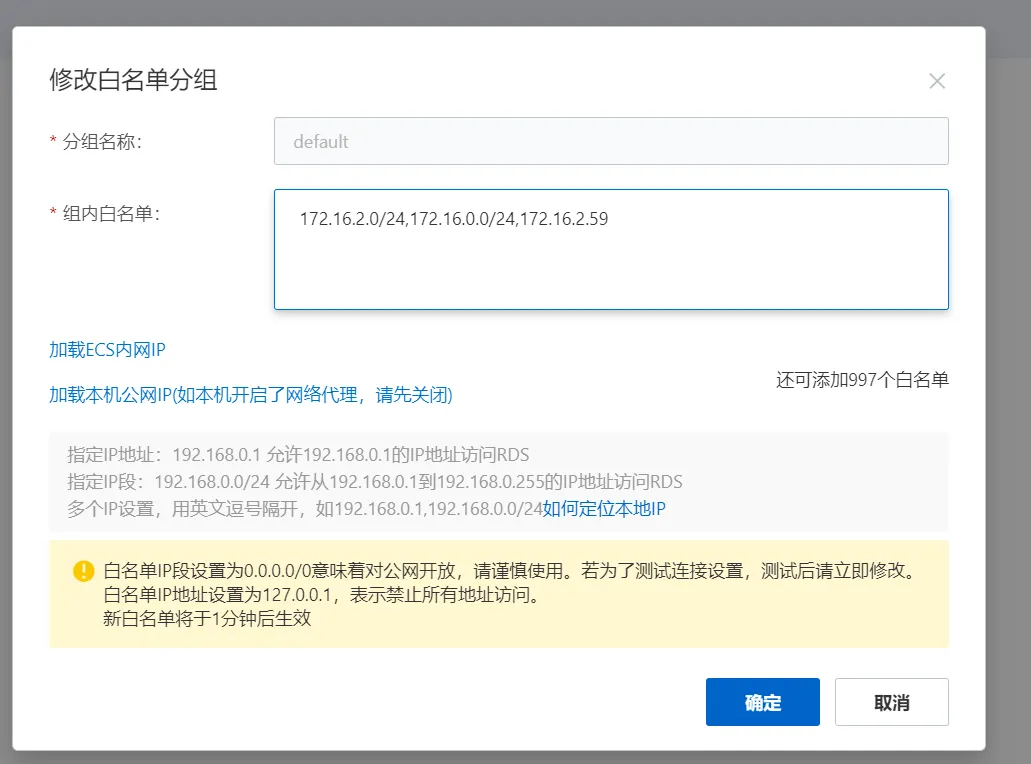Confirm changes with the 确定 button
1031x764 pixels.
tap(762, 702)
